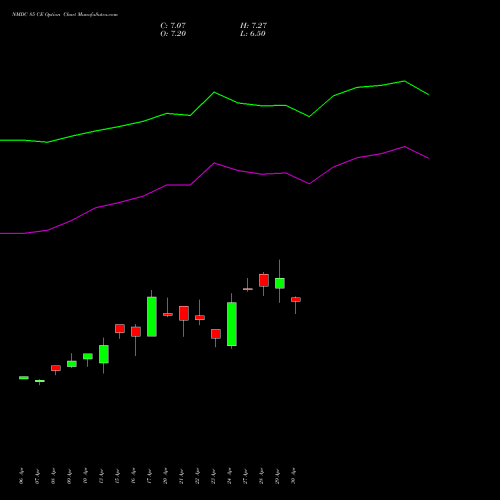Viewport: 500px width, 500px height.
Task: Click the red candle above 08 Apr
Action: tap(56, 368)
